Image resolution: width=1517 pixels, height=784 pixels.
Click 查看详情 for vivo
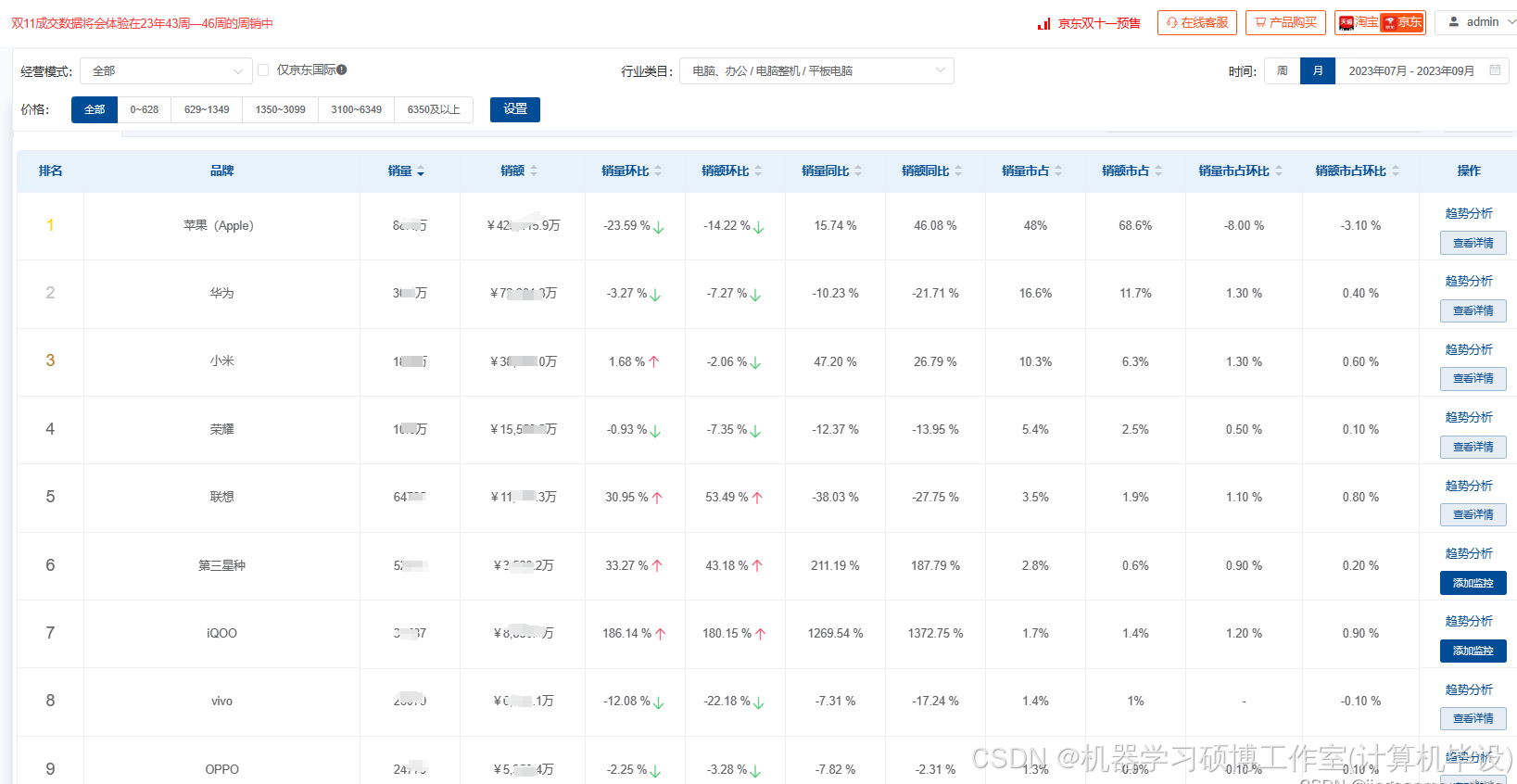(x=1473, y=718)
